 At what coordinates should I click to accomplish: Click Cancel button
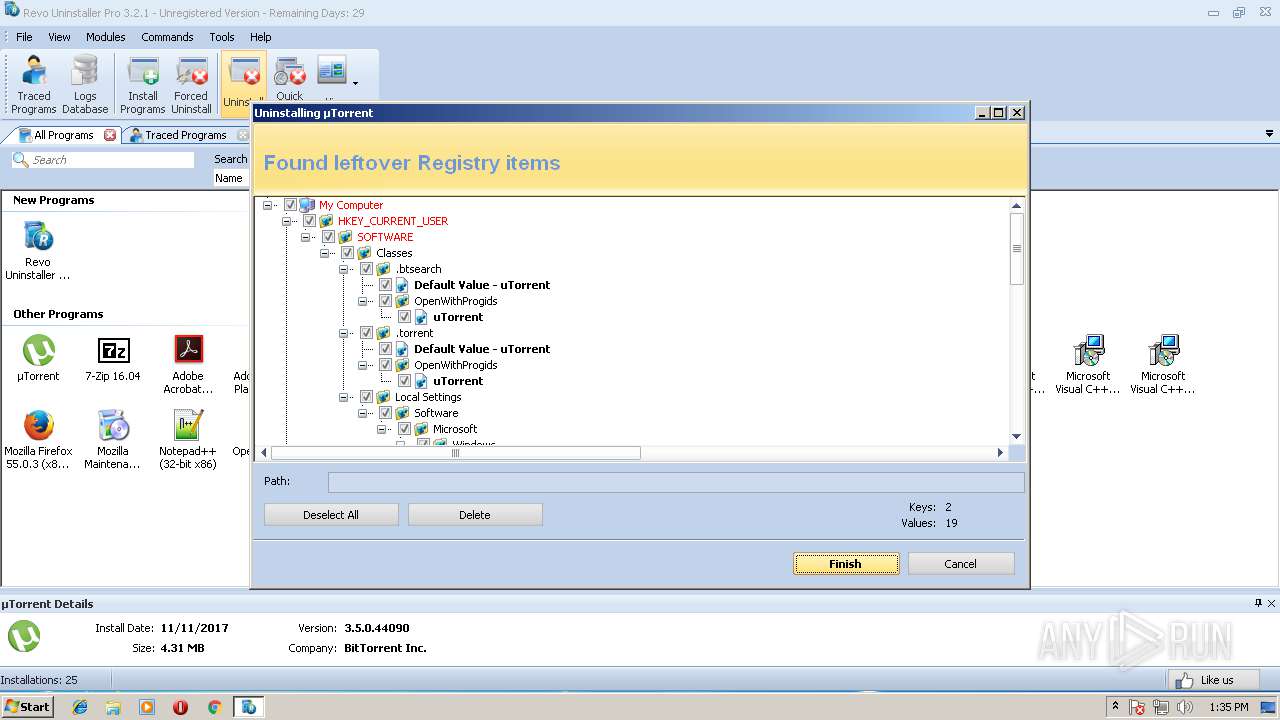[x=961, y=564]
